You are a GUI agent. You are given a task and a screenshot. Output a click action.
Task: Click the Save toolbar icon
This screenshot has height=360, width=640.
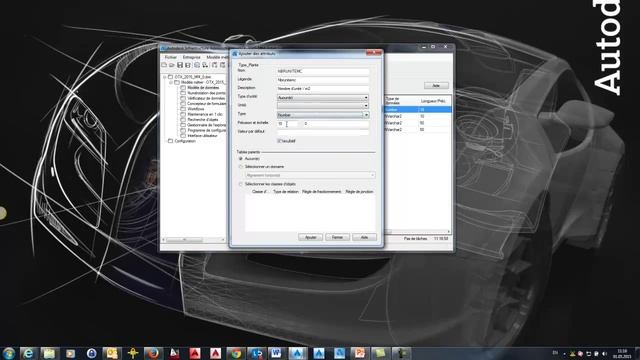coord(180,65)
